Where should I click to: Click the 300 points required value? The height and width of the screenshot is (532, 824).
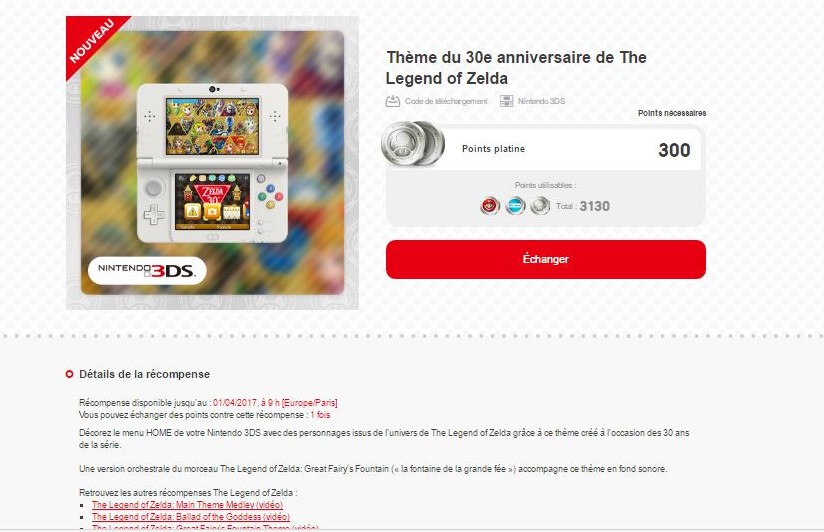point(674,150)
